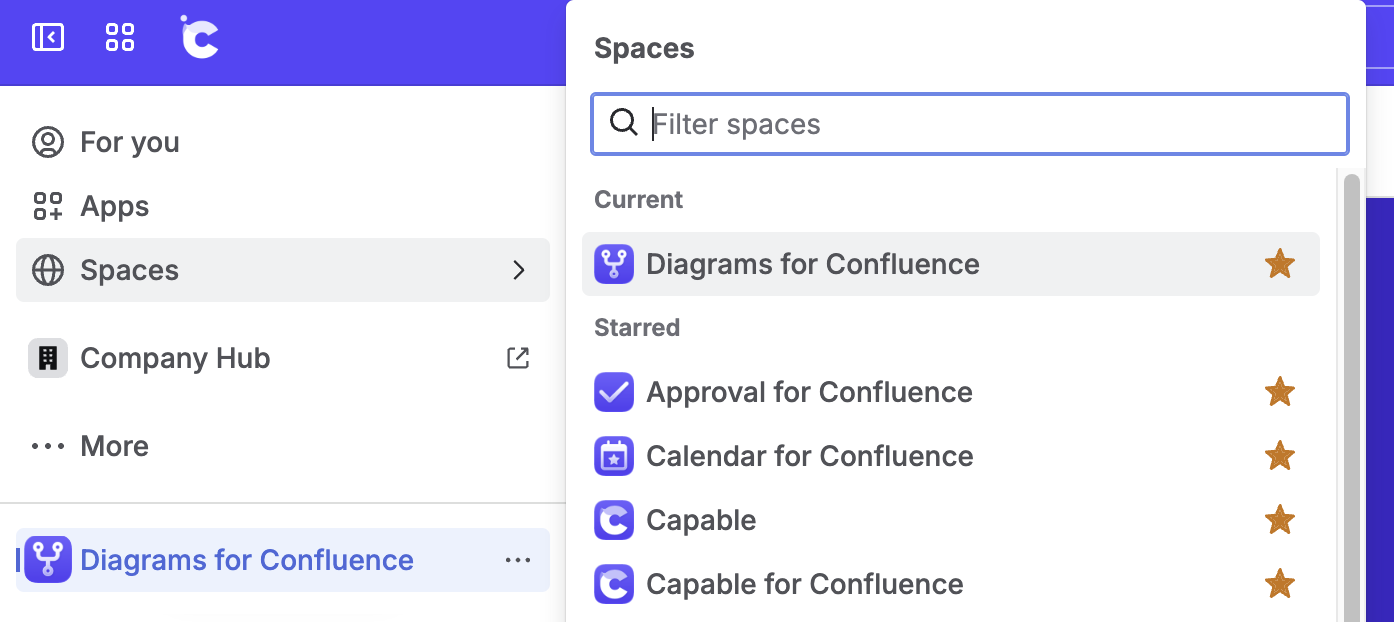This screenshot has width=1394, height=622.
Task: Expand the Spaces chevron arrow
Action: (518, 270)
